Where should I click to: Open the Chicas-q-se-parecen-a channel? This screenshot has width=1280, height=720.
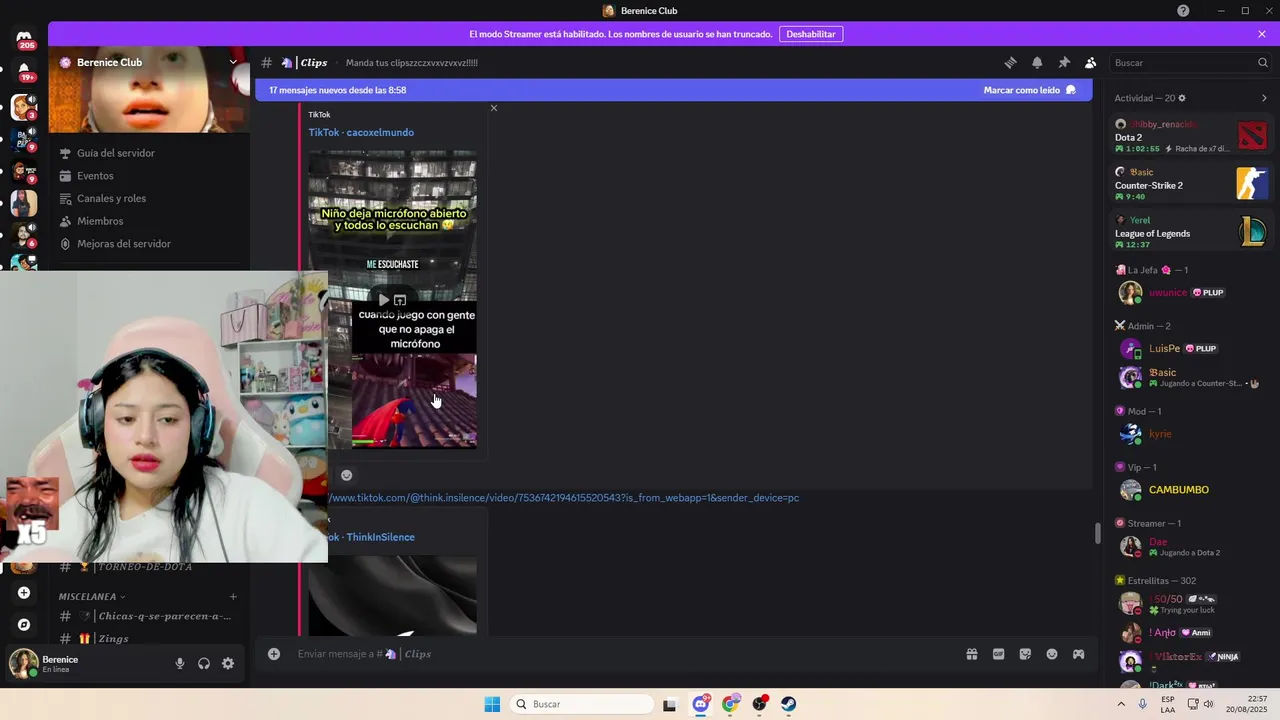[x=148, y=616]
